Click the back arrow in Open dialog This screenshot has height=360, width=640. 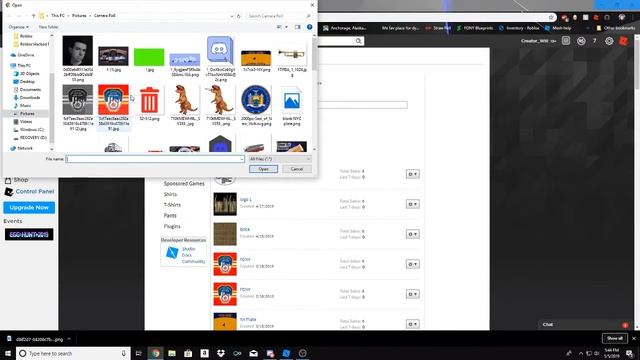9,16
